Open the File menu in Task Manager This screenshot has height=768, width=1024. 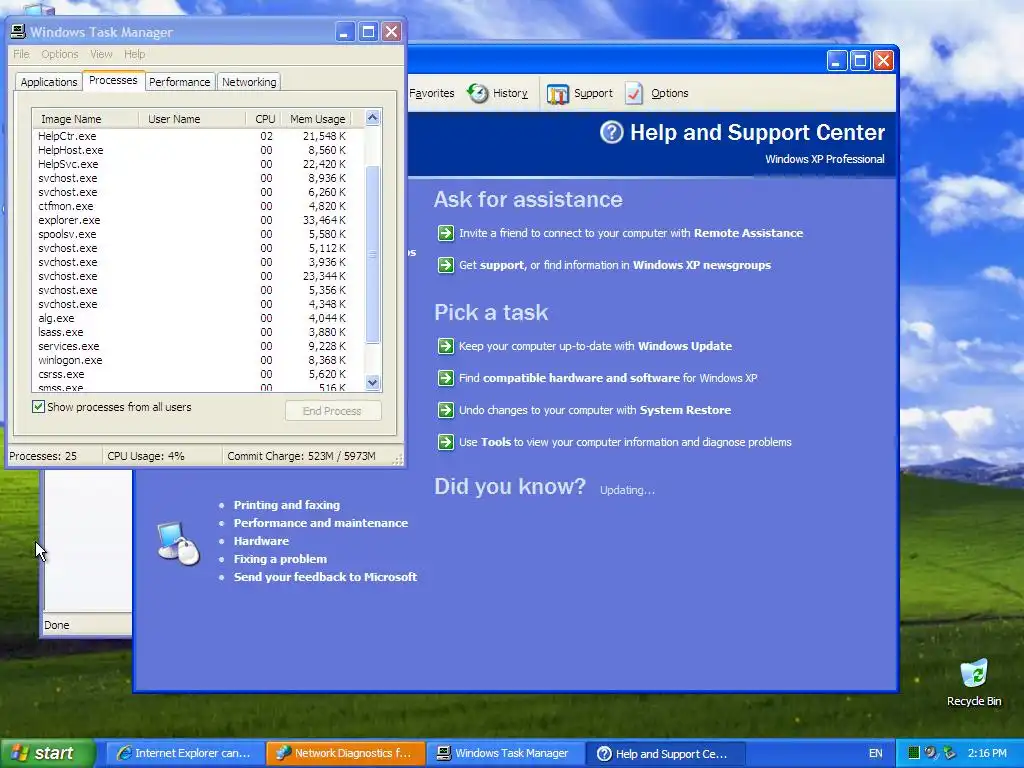tap(22, 54)
